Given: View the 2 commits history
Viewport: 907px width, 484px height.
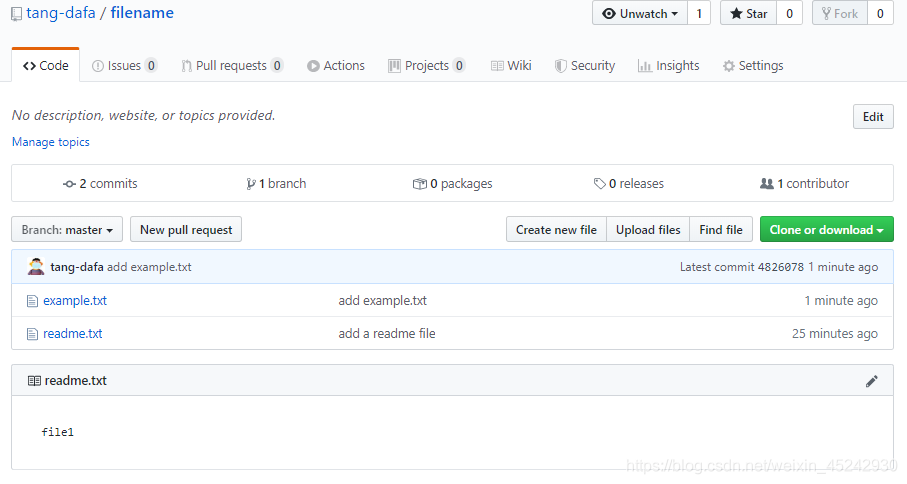Looking at the screenshot, I should tap(100, 183).
